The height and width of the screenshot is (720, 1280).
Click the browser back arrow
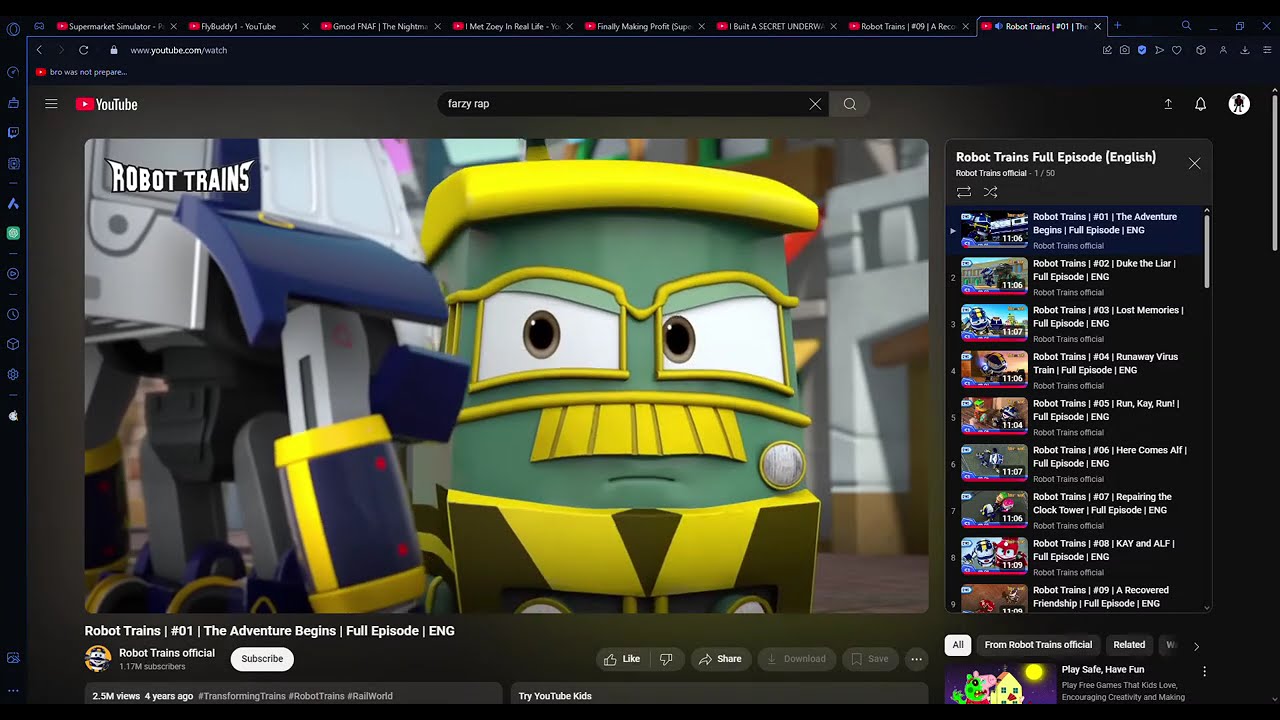point(39,50)
